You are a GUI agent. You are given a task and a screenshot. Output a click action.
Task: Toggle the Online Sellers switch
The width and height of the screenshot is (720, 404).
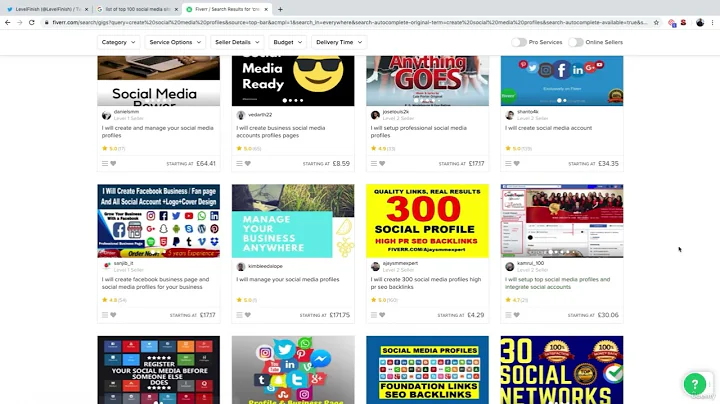[x=576, y=42]
